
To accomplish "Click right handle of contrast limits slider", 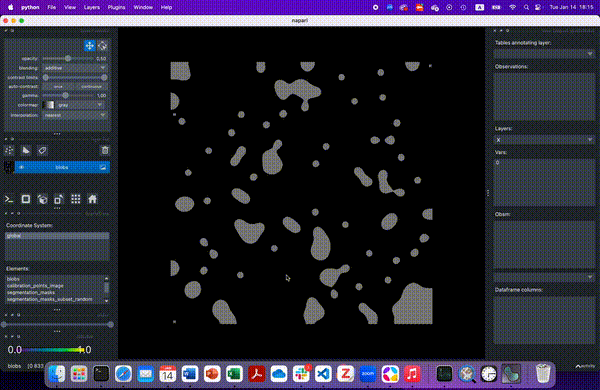I will pos(104,77).
